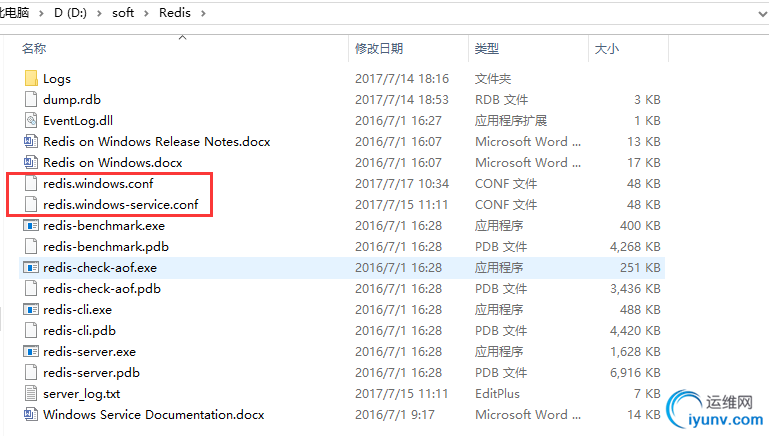
Task: Select the file name redis-server.exe
Action: point(89,352)
